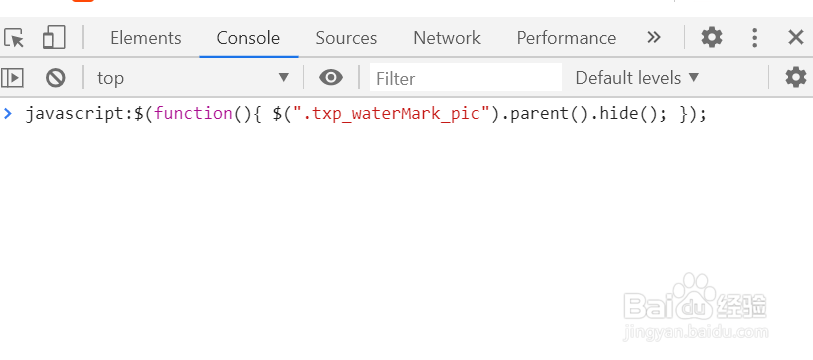
Task: Expand the more tabs chevron
Action: tap(654, 37)
